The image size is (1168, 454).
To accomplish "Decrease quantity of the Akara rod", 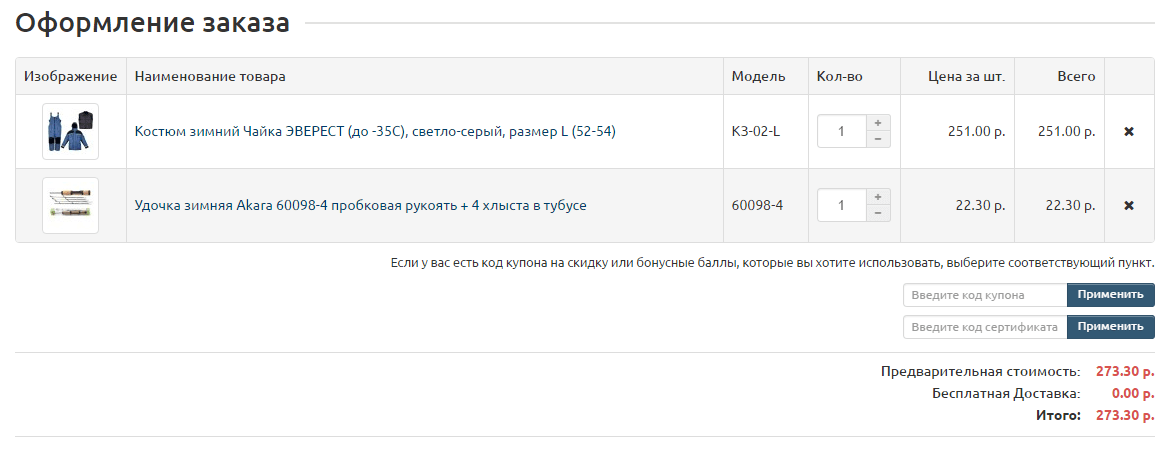I will pyautogui.click(x=877, y=214).
